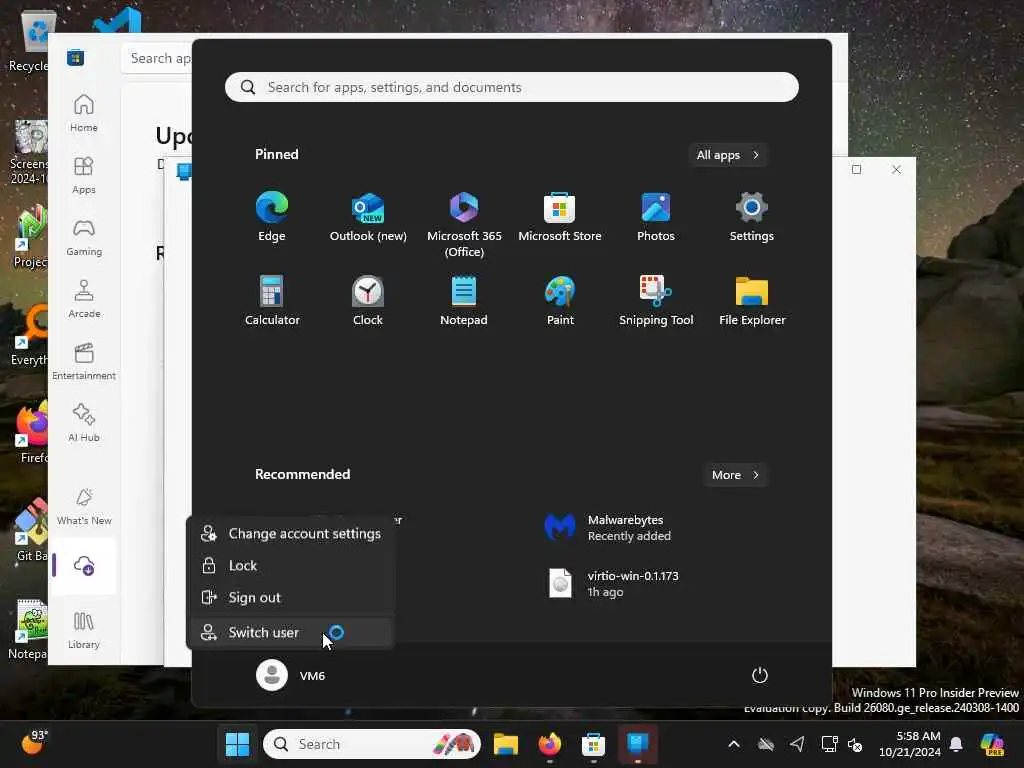
Task: Open Copilot preview icon on taskbar
Action: (x=992, y=744)
